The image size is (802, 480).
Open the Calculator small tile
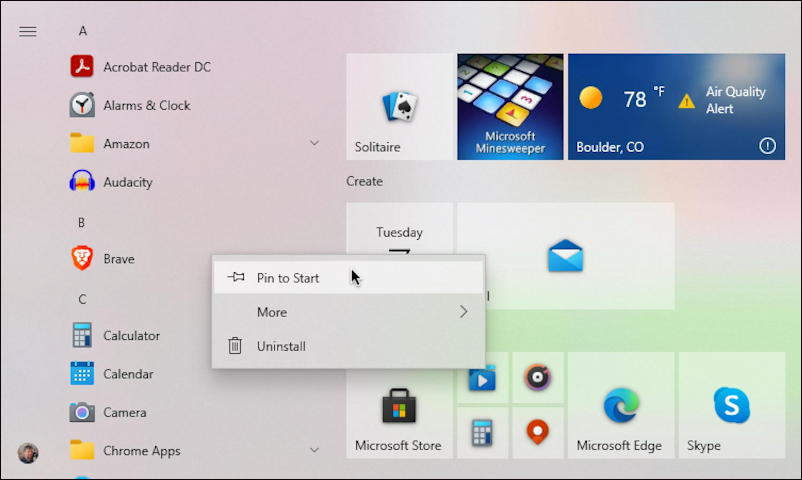(482, 433)
